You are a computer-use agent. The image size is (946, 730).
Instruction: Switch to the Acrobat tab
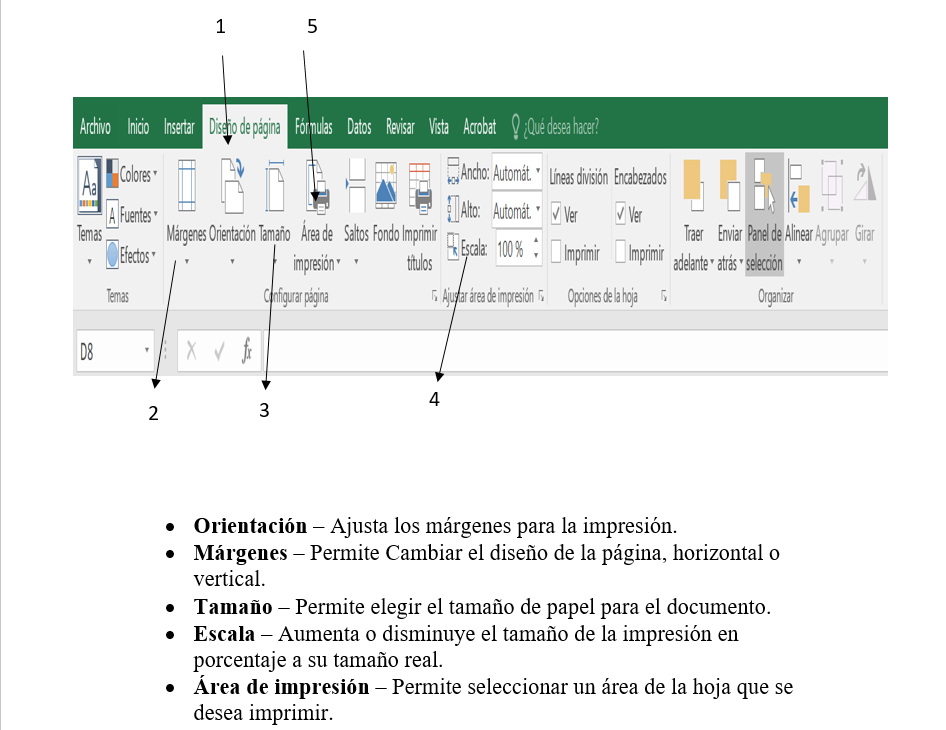pos(480,127)
